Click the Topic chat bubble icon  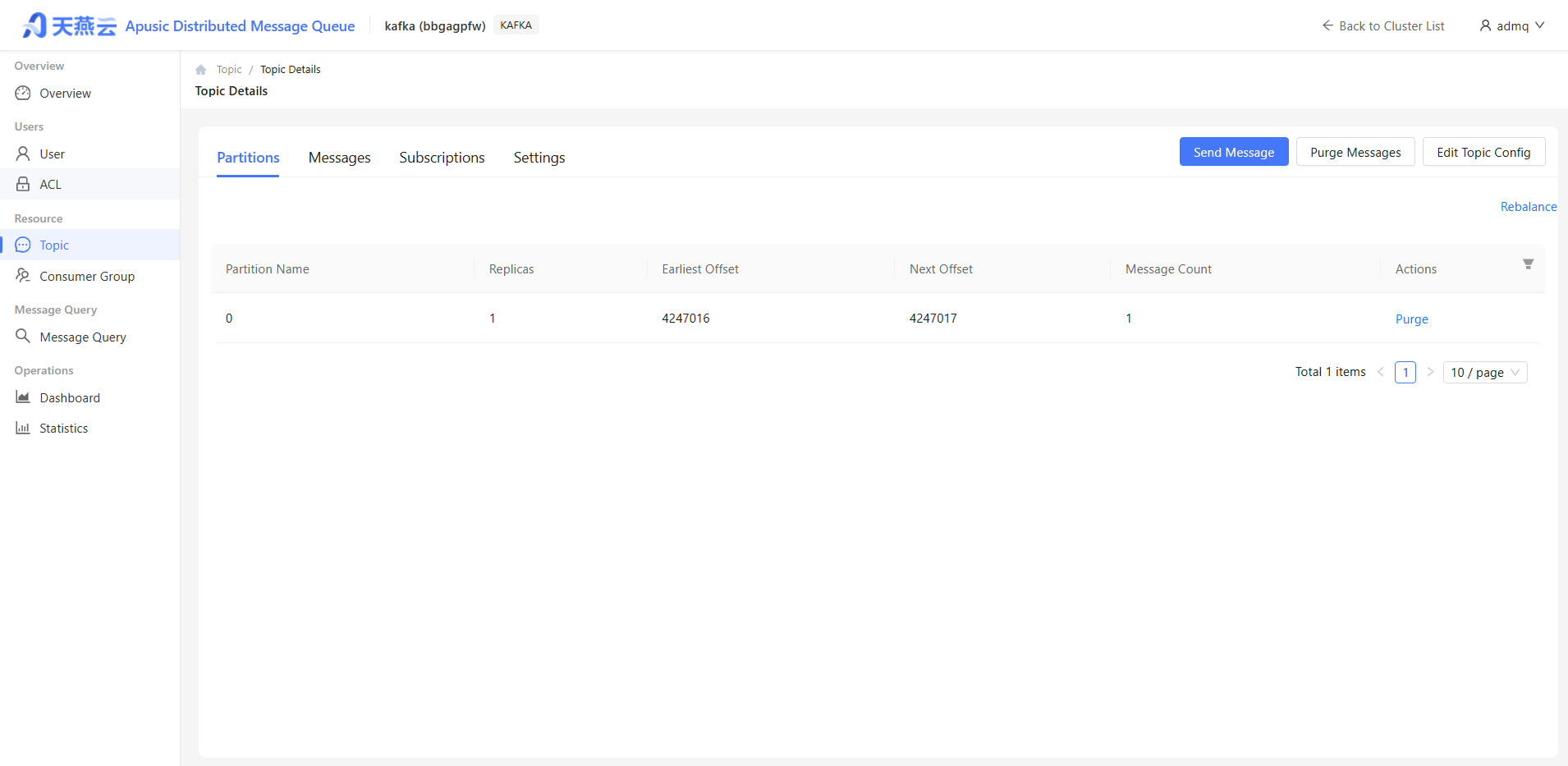tap(23, 245)
